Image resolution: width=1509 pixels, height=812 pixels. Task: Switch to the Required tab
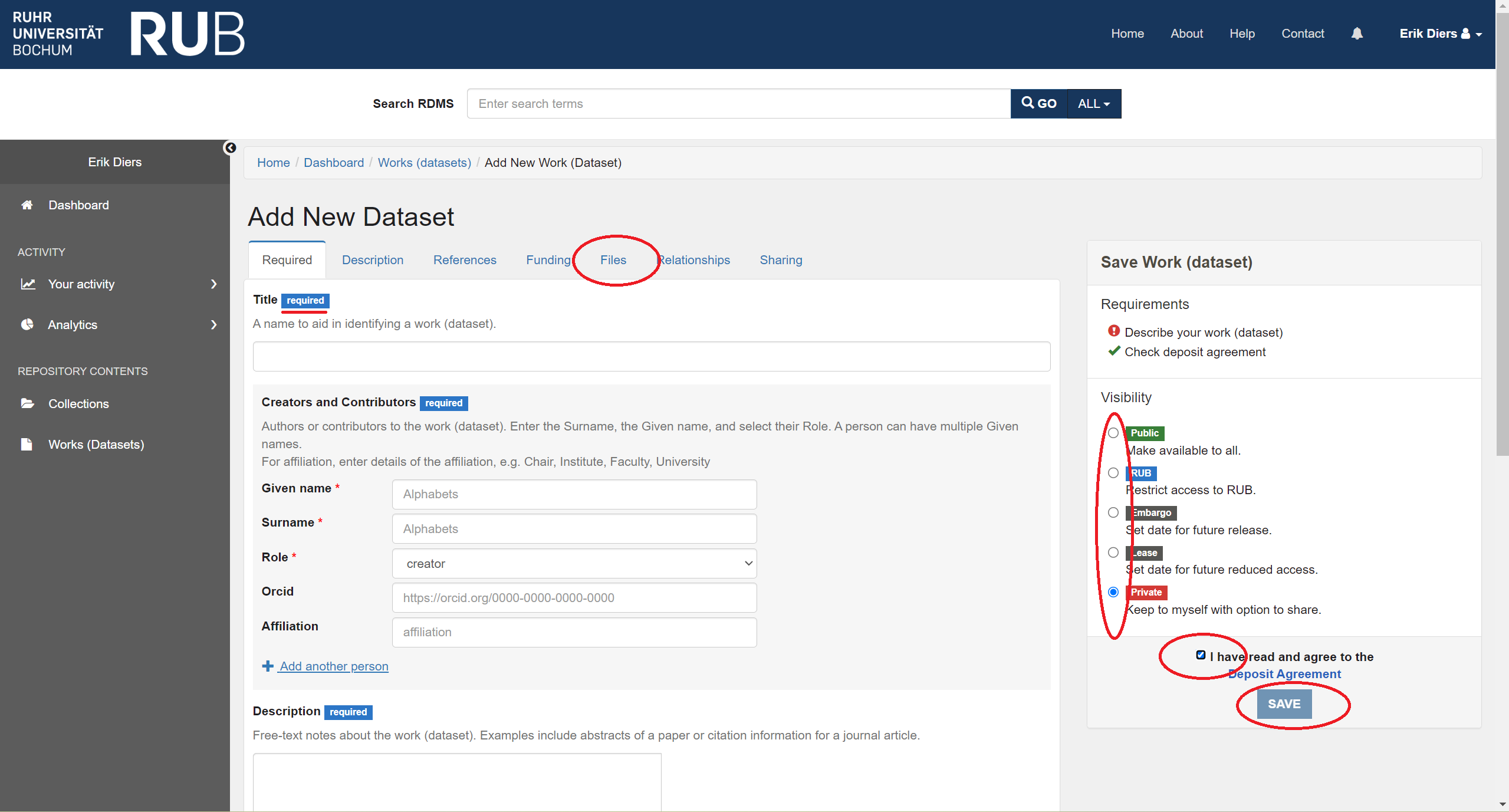[x=287, y=260]
